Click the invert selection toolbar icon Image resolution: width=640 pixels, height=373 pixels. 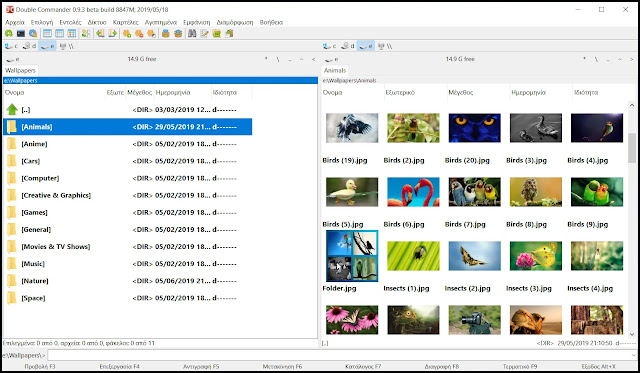pyautogui.click(x=151, y=33)
